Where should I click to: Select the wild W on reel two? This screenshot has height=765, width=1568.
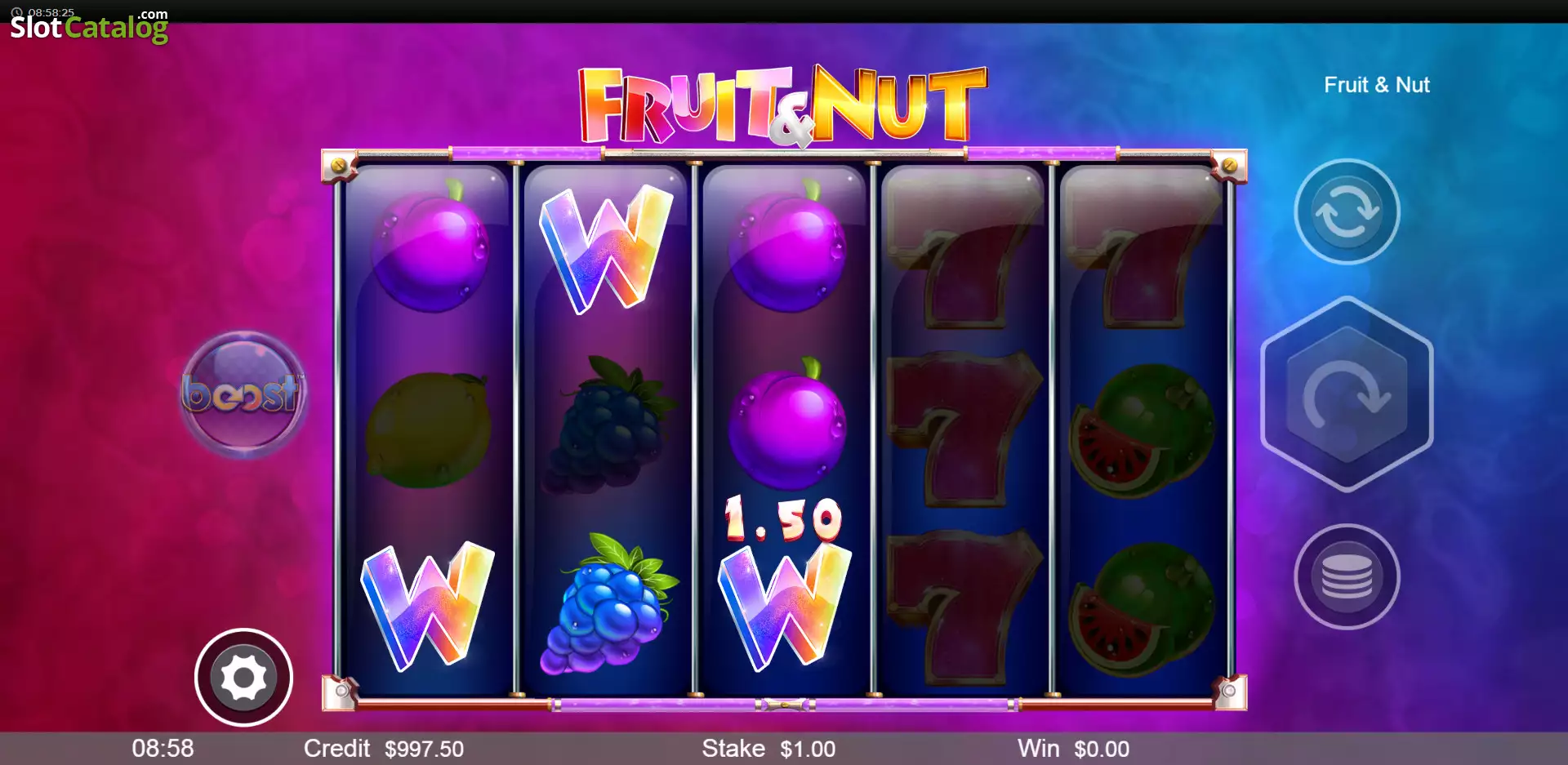point(606,248)
